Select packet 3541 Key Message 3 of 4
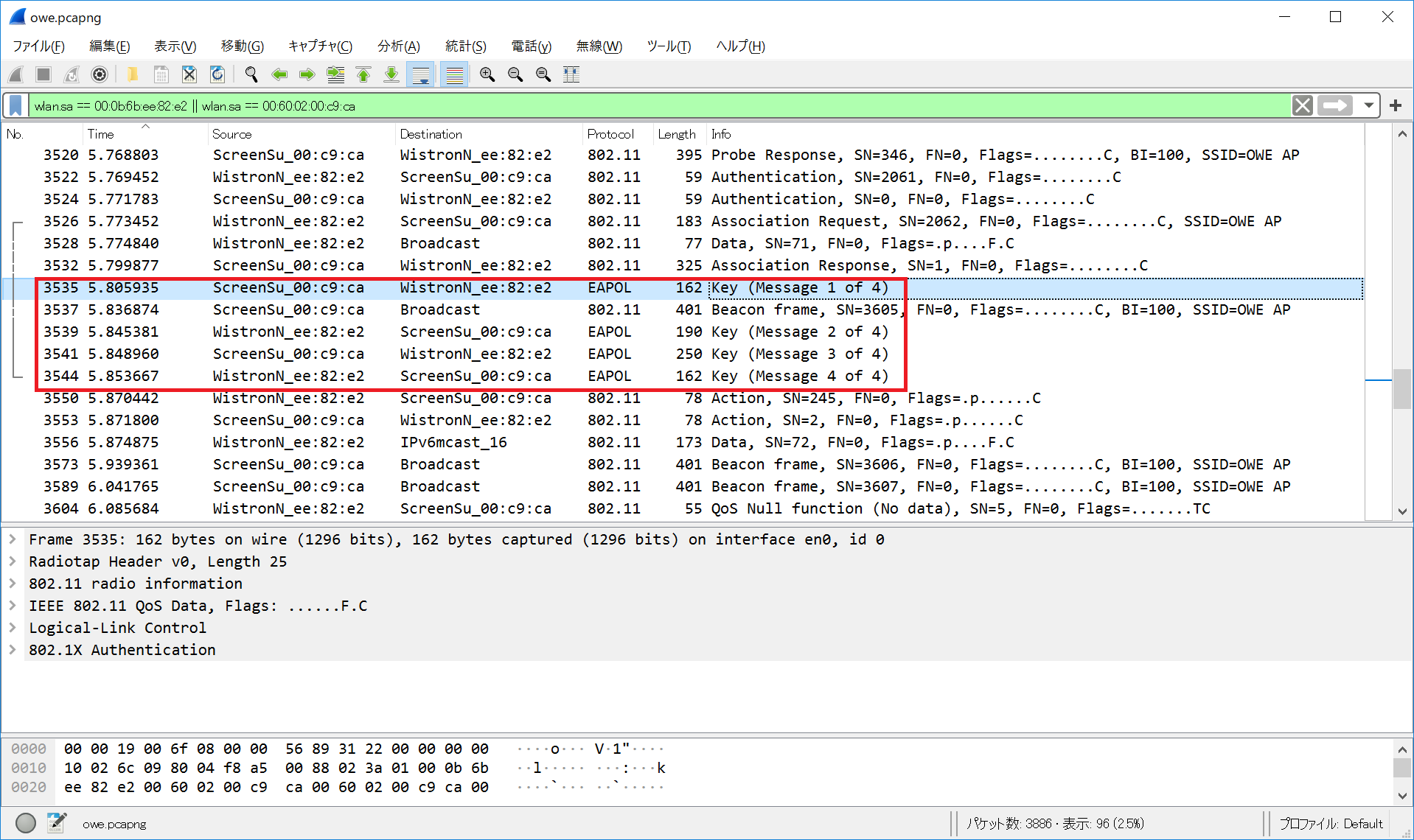This screenshot has width=1414, height=840. pos(683,354)
